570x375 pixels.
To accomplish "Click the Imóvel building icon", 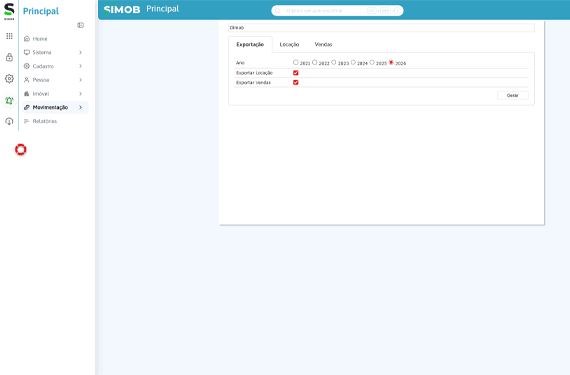I will click(27, 94).
